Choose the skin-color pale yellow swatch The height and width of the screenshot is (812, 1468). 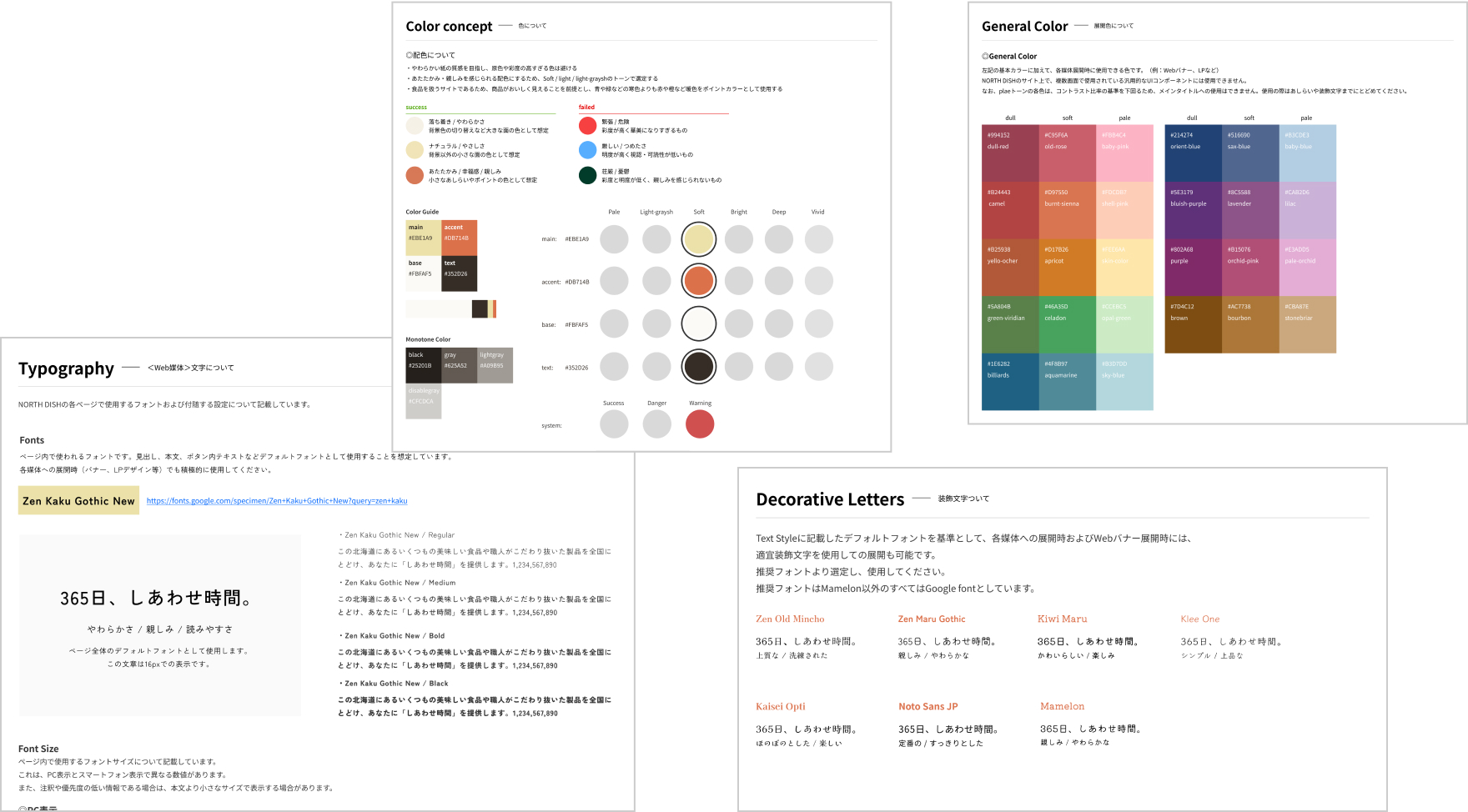click(x=1124, y=268)
